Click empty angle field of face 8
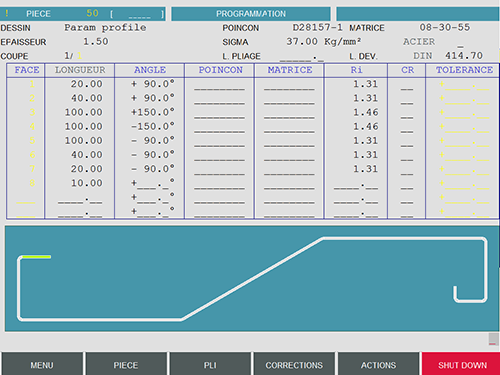 pos(153,183)
